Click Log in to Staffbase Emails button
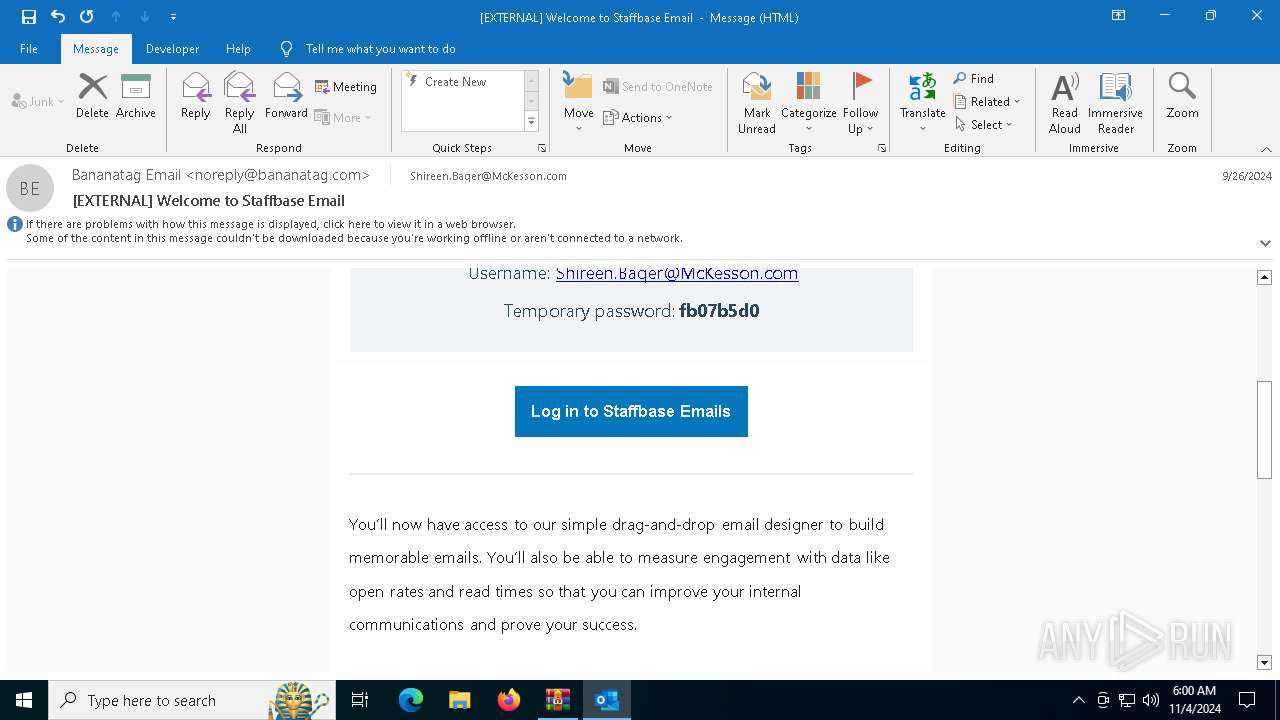Image resolution: width=1280 pixels, height=720 pixels. point(631,411)
